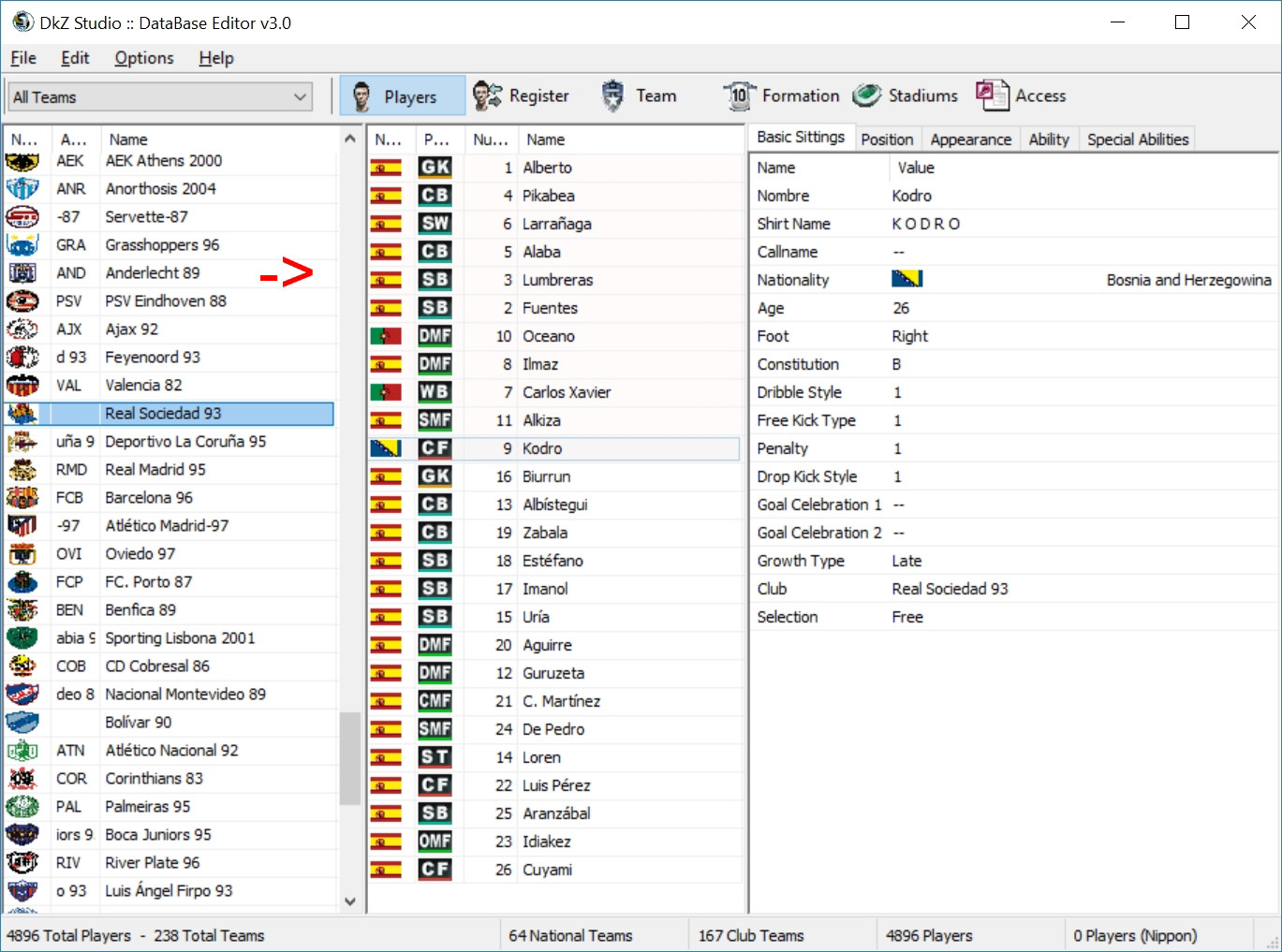
Task: Click the Valencia 82 team crest
Action: tap(22, 386)
